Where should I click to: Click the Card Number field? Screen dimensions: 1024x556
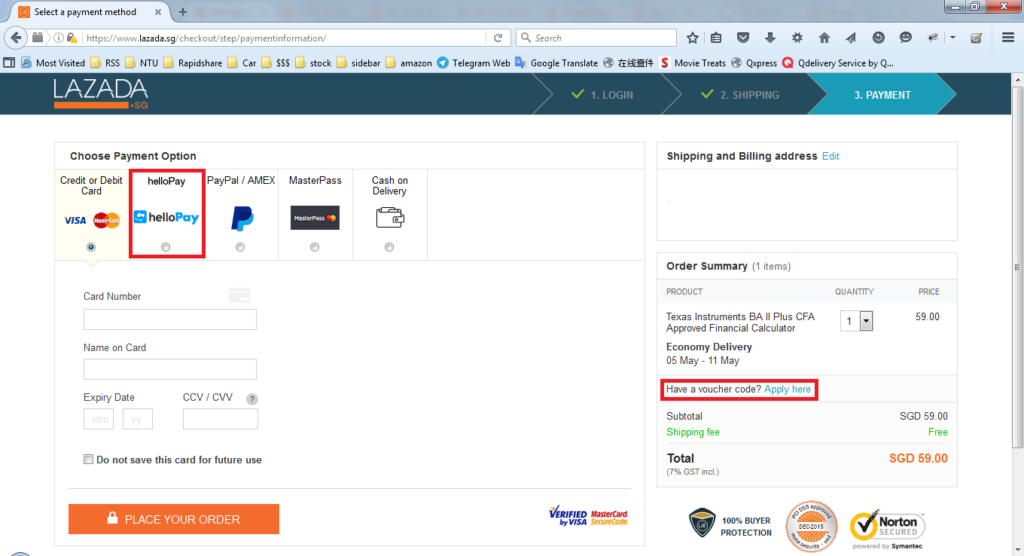pos(170,319)
